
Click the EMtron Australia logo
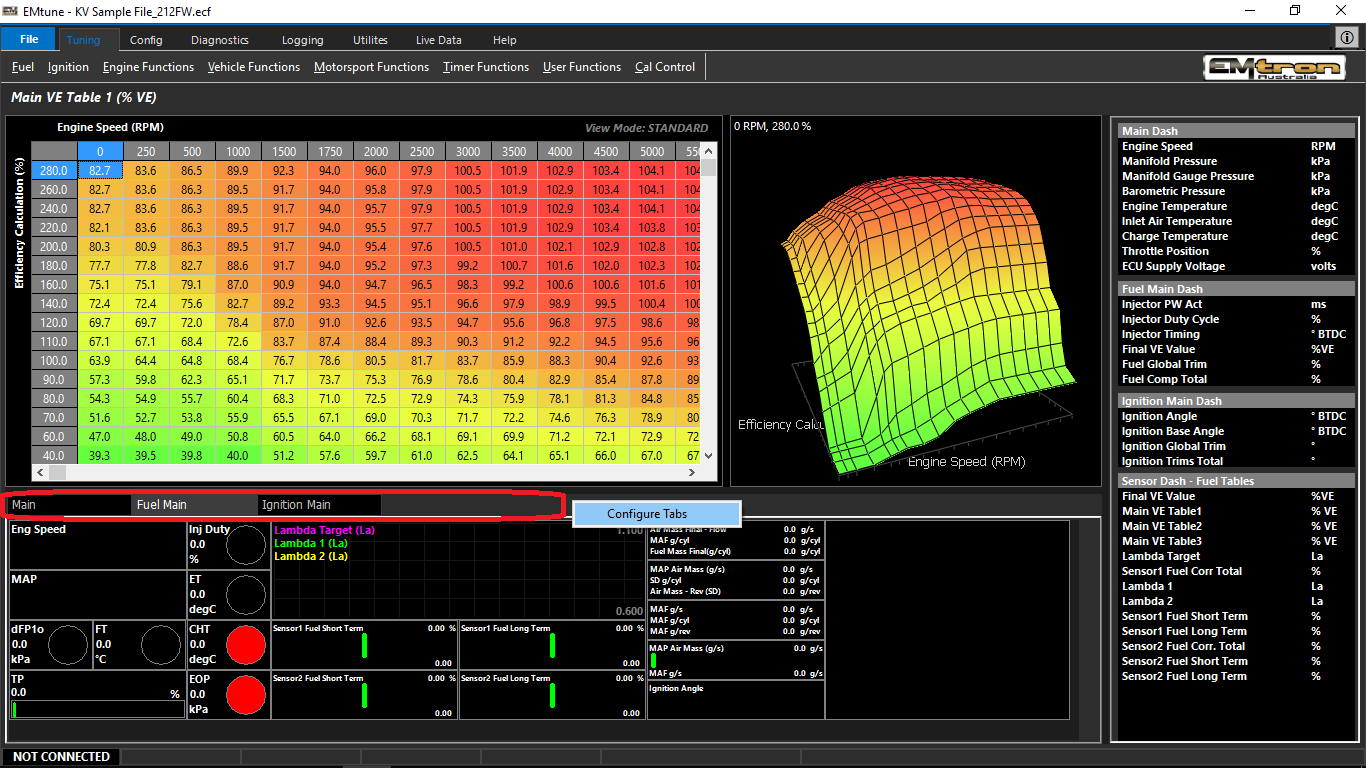(x=1272, y=68)
